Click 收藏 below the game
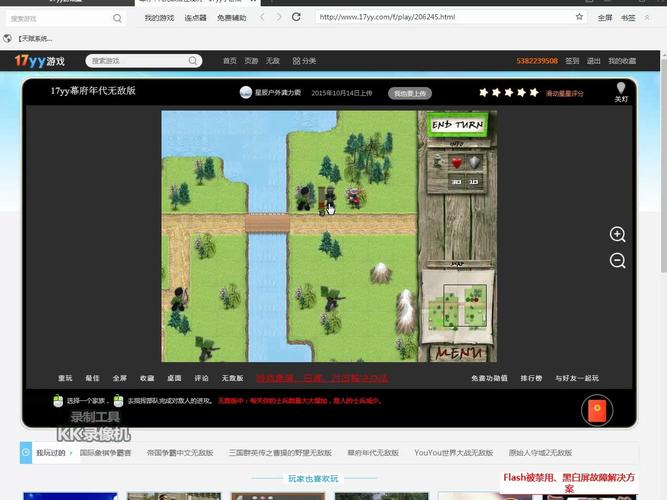Viewport: 667px width, 500px height. pos(147,378)
